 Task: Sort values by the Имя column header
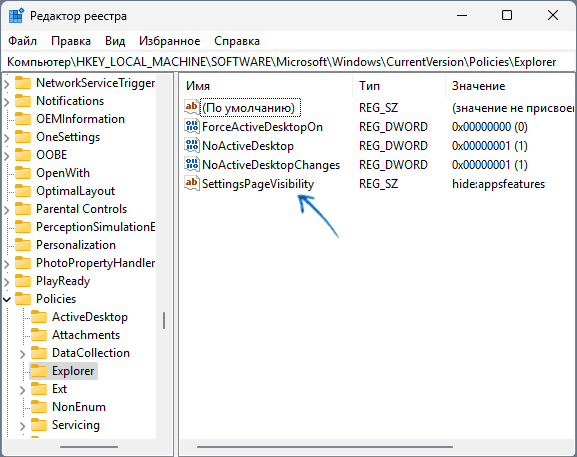pos(266,86)
